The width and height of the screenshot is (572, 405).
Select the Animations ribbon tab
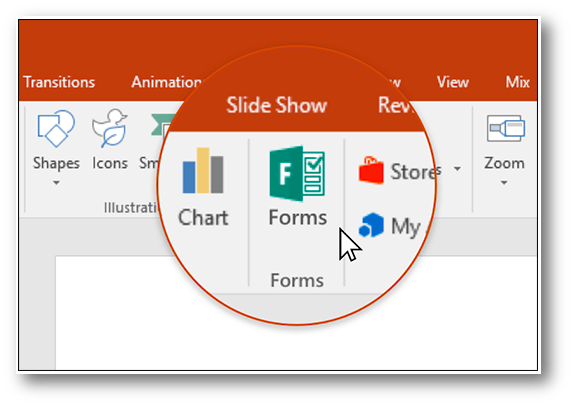166,82
